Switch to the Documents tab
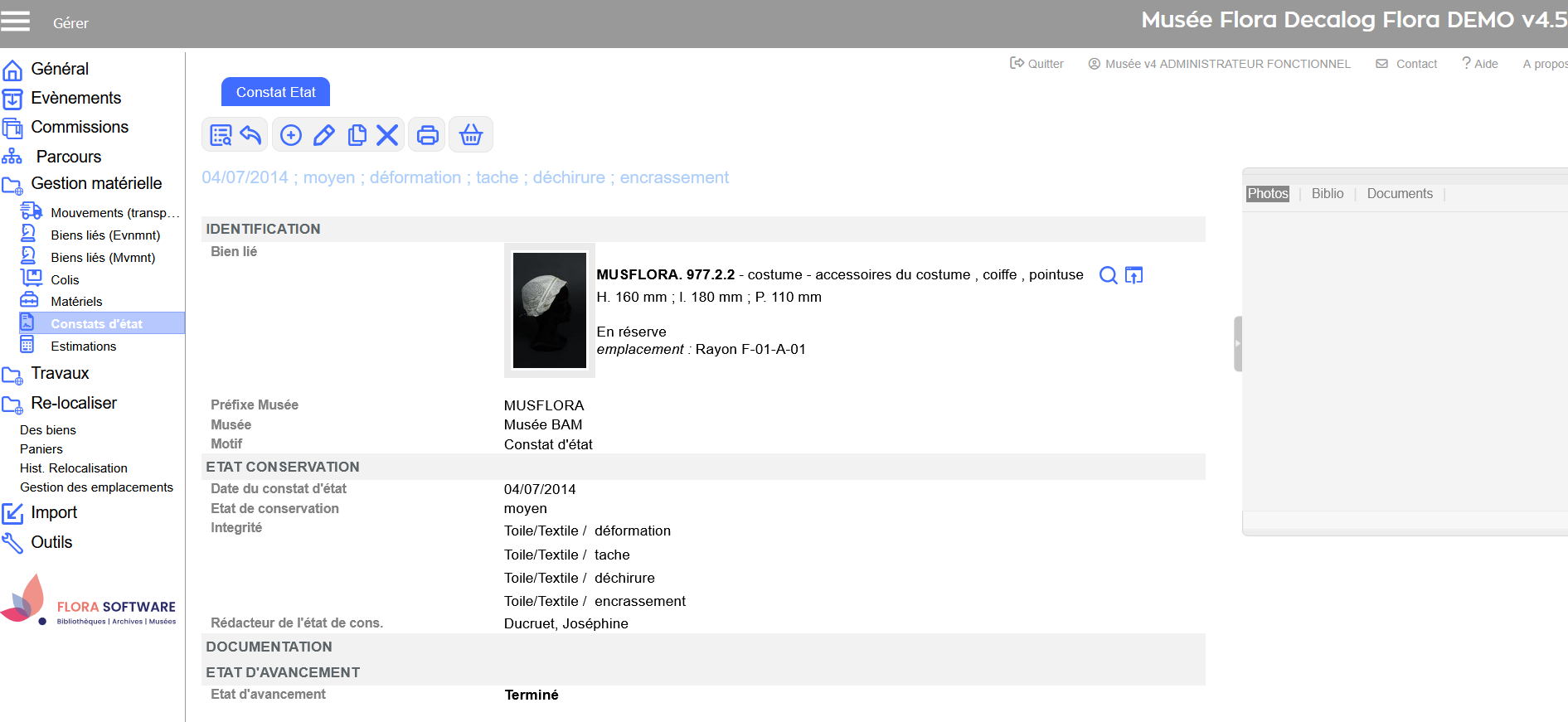The width and height of the screenshot is (1568, 722). (x=1399, y=194)
